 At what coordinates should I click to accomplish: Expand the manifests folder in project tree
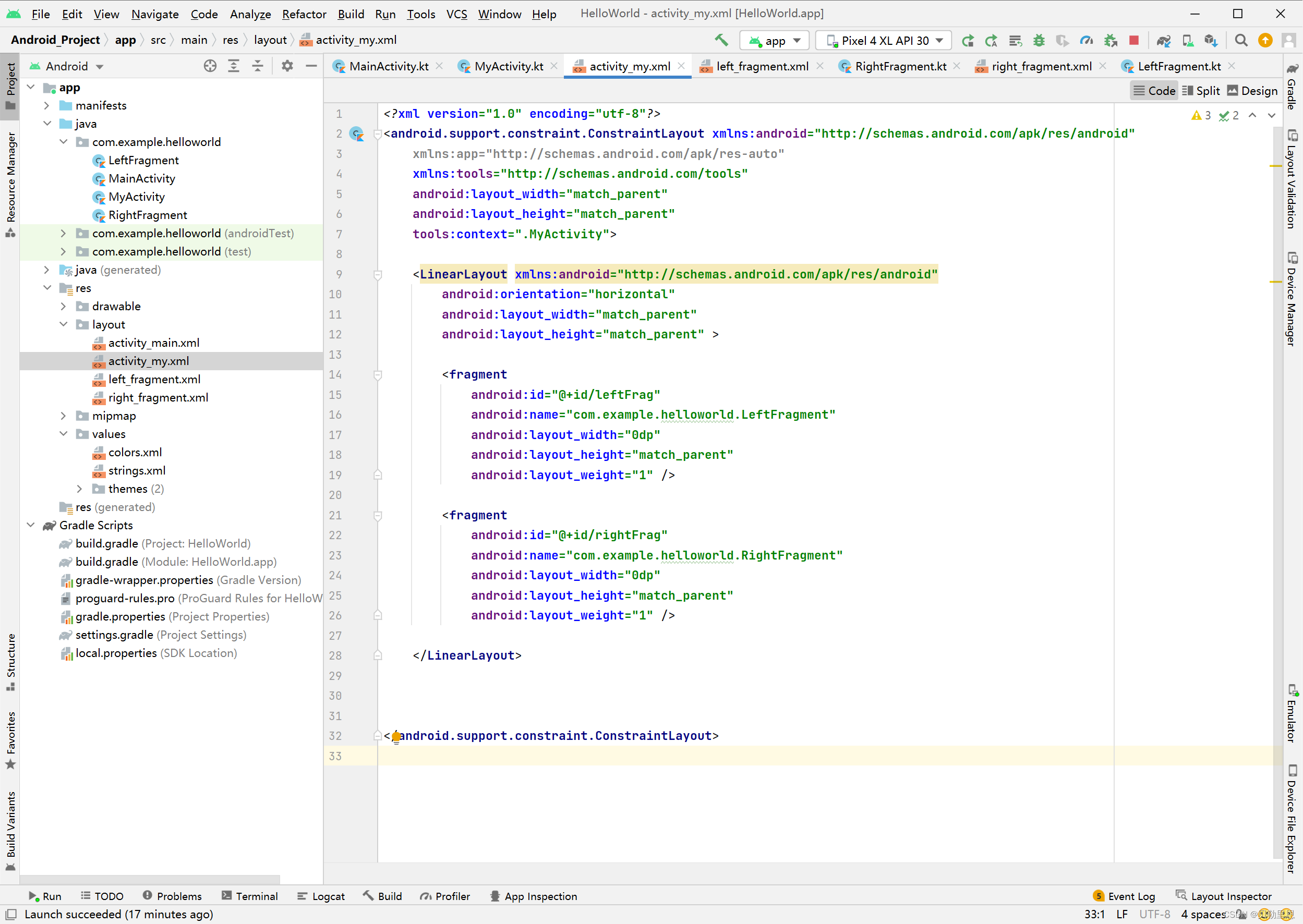[x=46, y=106]
